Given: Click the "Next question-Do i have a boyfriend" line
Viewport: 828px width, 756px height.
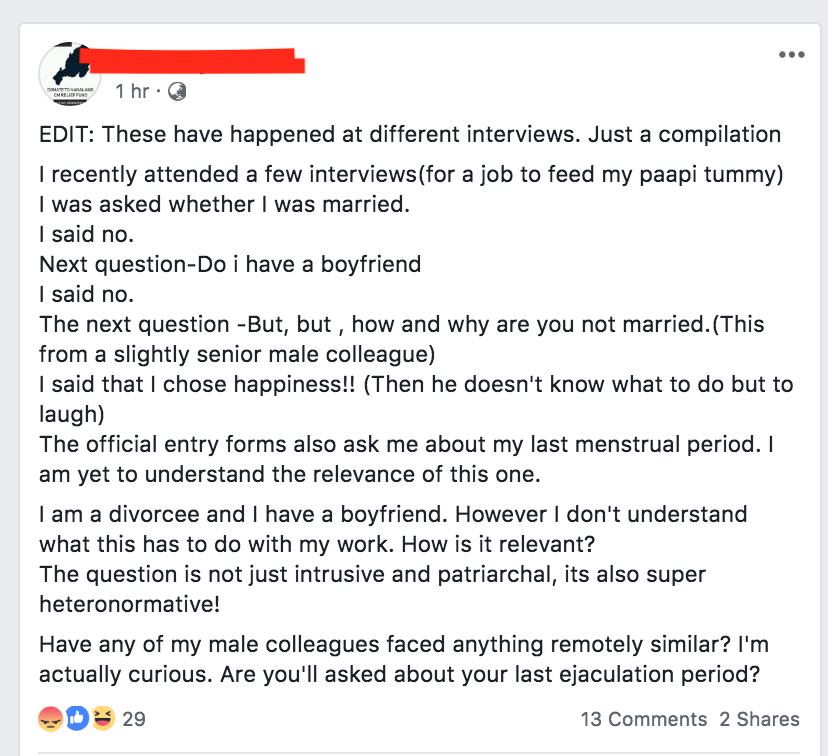Looking at the screenshot, I should (230, 265).
